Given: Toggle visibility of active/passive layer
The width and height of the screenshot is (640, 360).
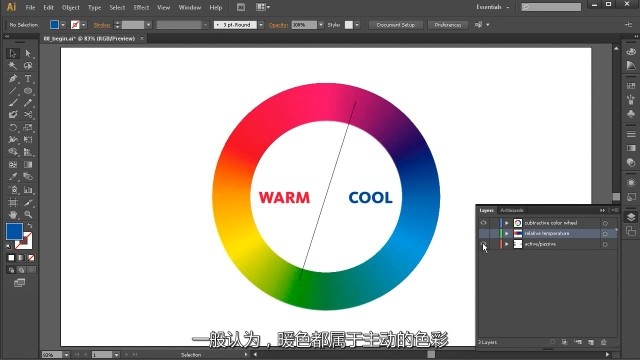Looking at the screenshot, I should [x=484, y=244].
